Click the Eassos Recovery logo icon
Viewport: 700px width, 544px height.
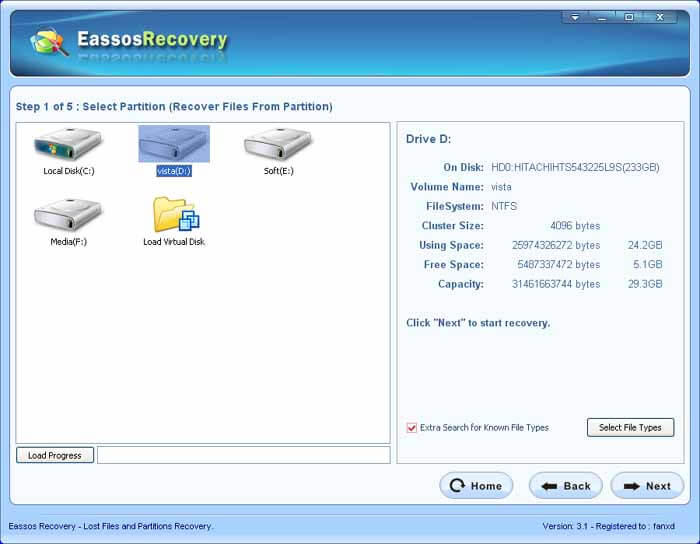point(49,42)
